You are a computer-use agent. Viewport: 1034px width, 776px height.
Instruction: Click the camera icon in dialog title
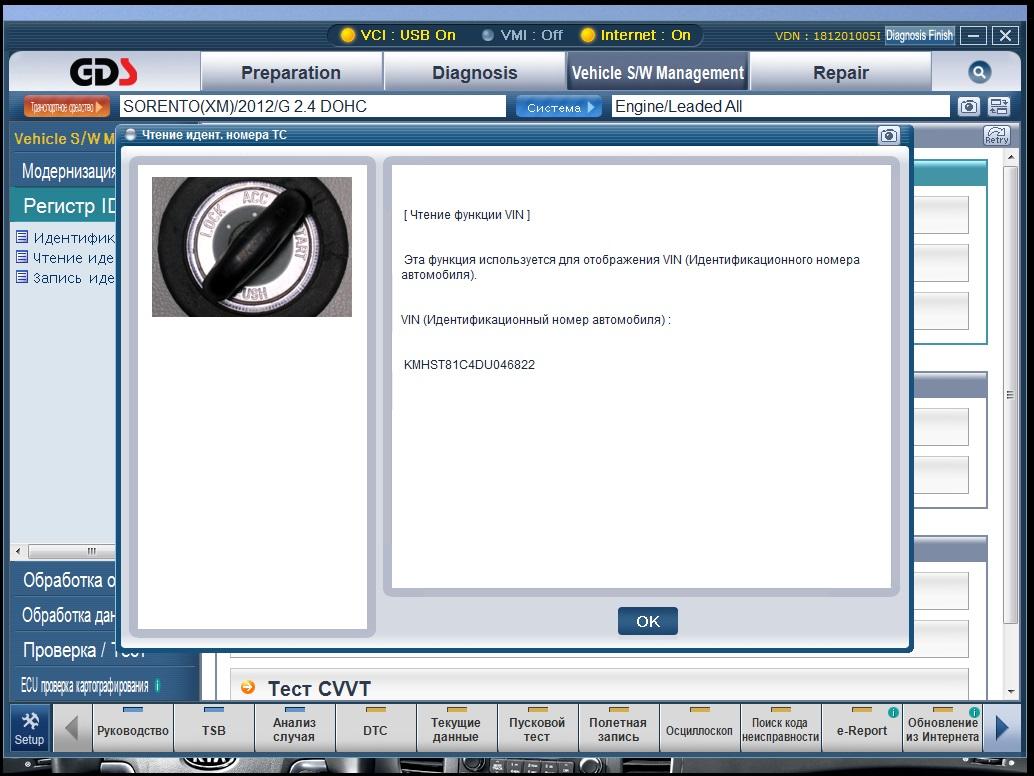point(888,136)
